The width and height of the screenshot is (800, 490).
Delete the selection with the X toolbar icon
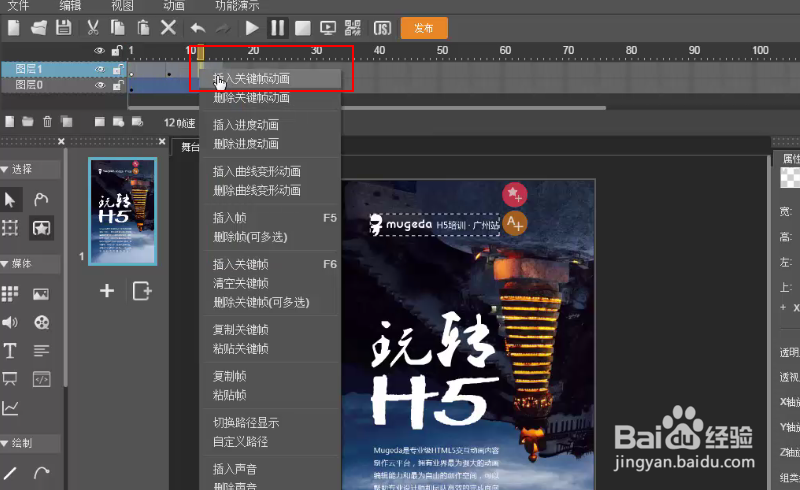pyautogui.click(x=168, y=28)
